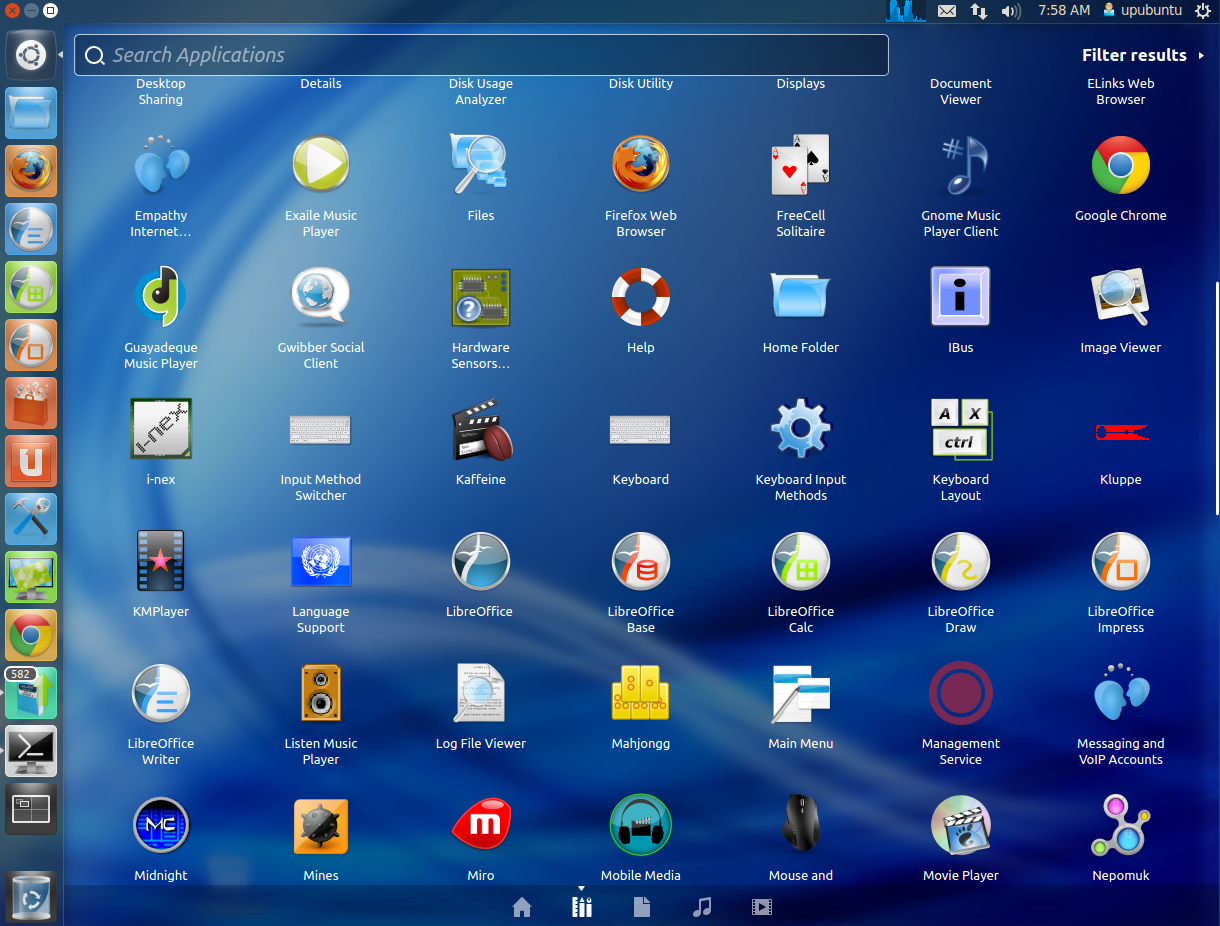The image size is (1220, 926).
Task: Open the Mines game
Action: 320,825
